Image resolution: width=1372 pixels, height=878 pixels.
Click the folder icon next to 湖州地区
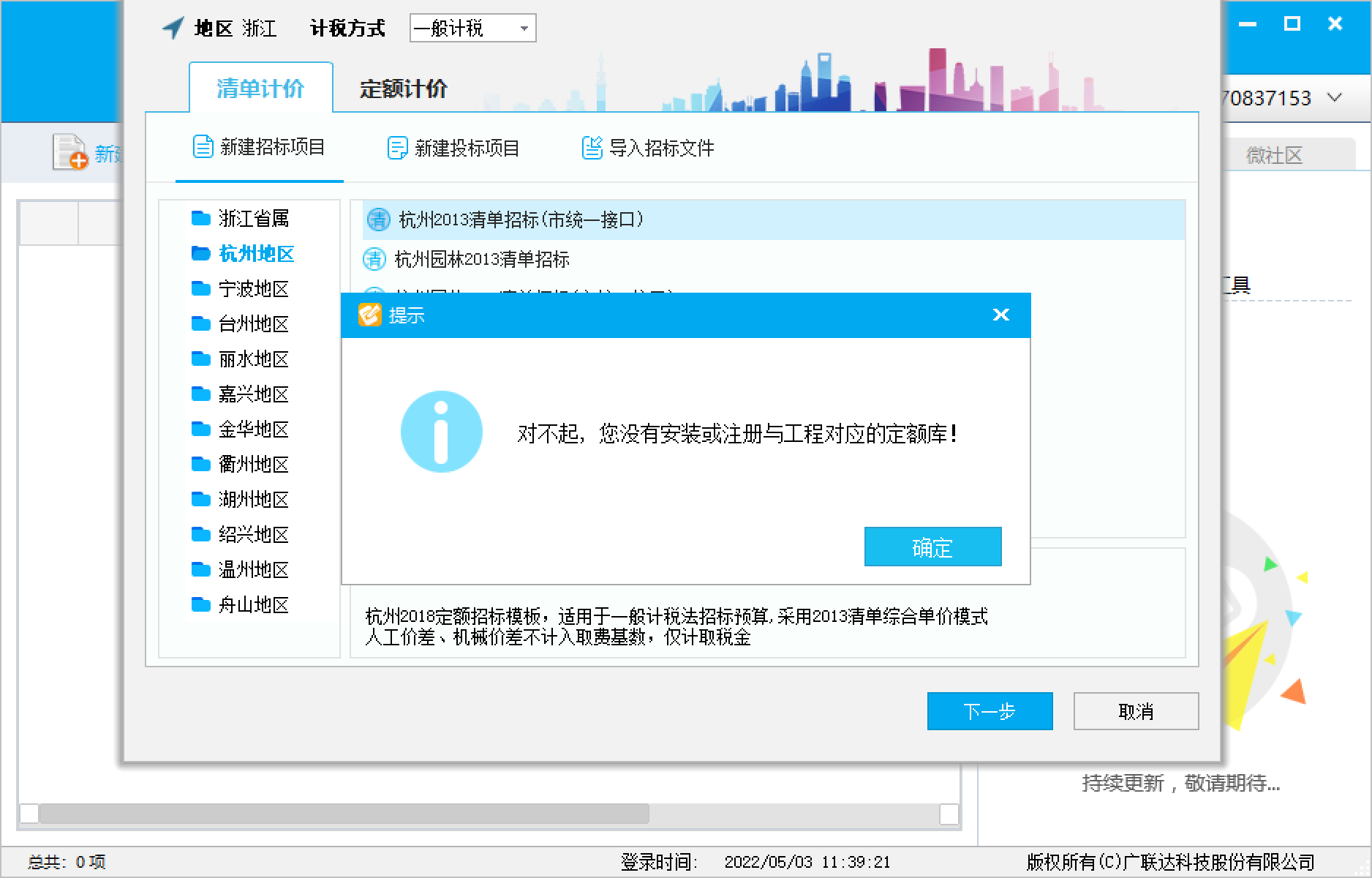point(200,499)
